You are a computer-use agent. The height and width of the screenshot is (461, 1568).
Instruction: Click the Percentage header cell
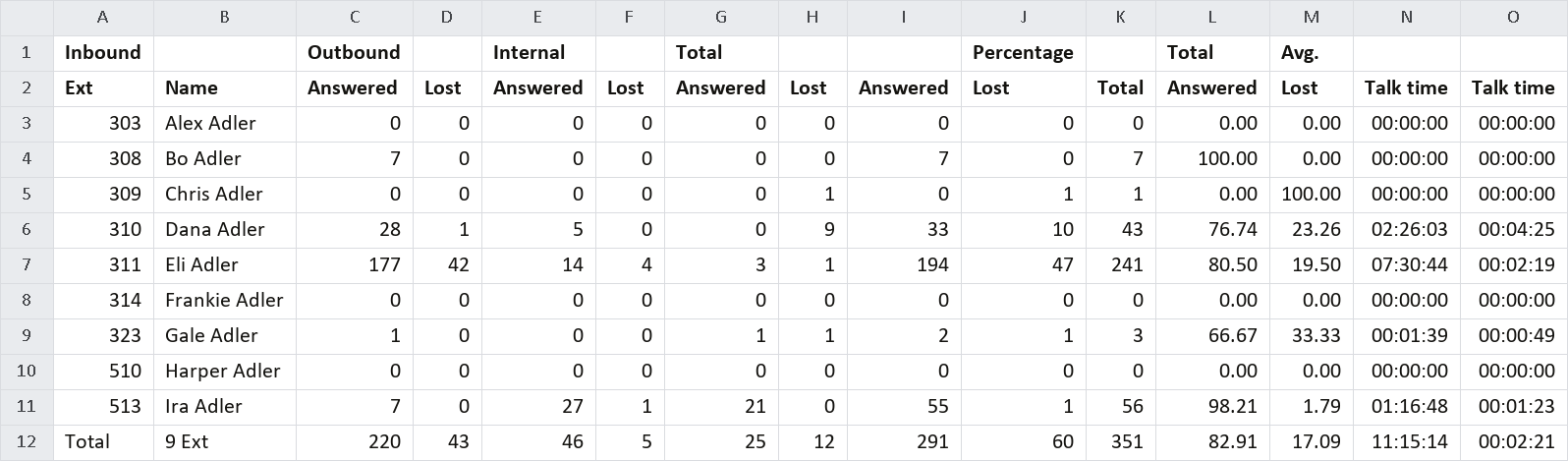click(1024, 53)
